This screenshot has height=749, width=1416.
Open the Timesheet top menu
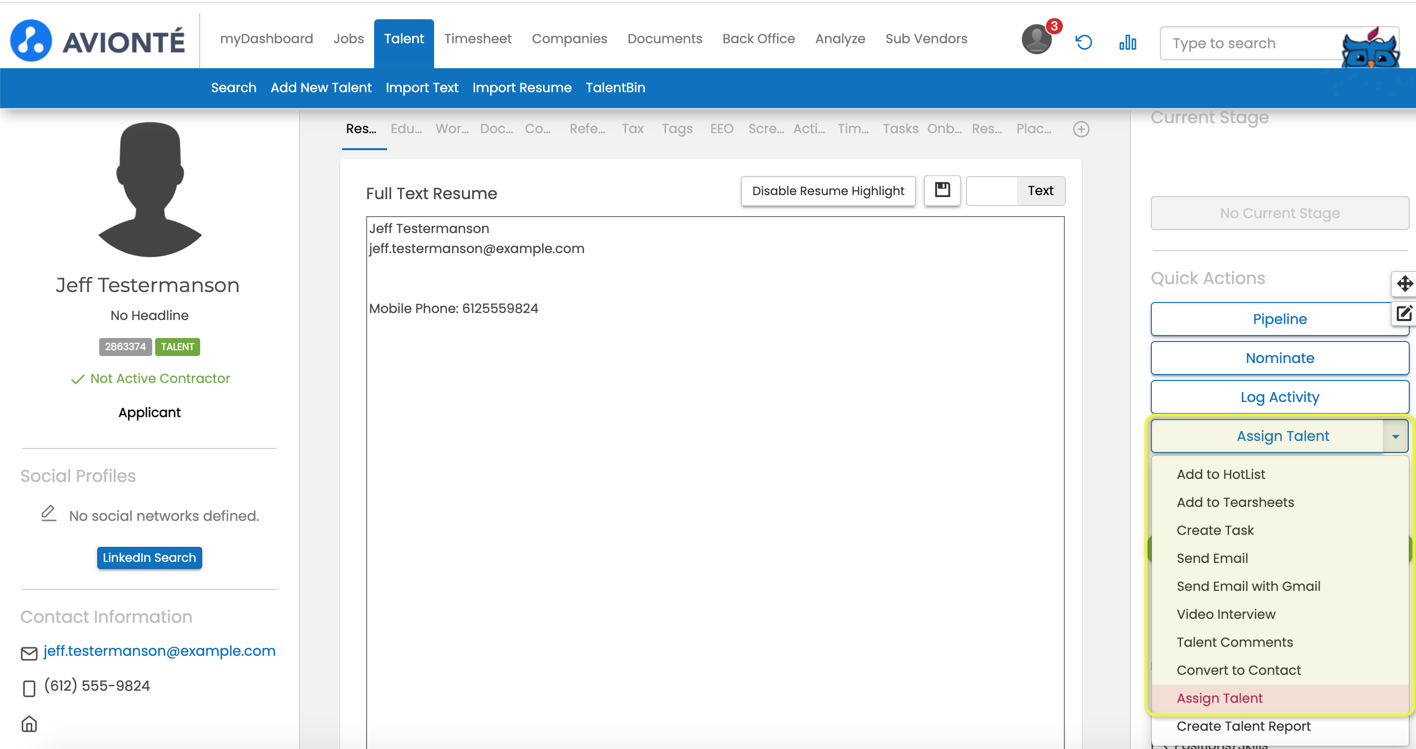477,39
